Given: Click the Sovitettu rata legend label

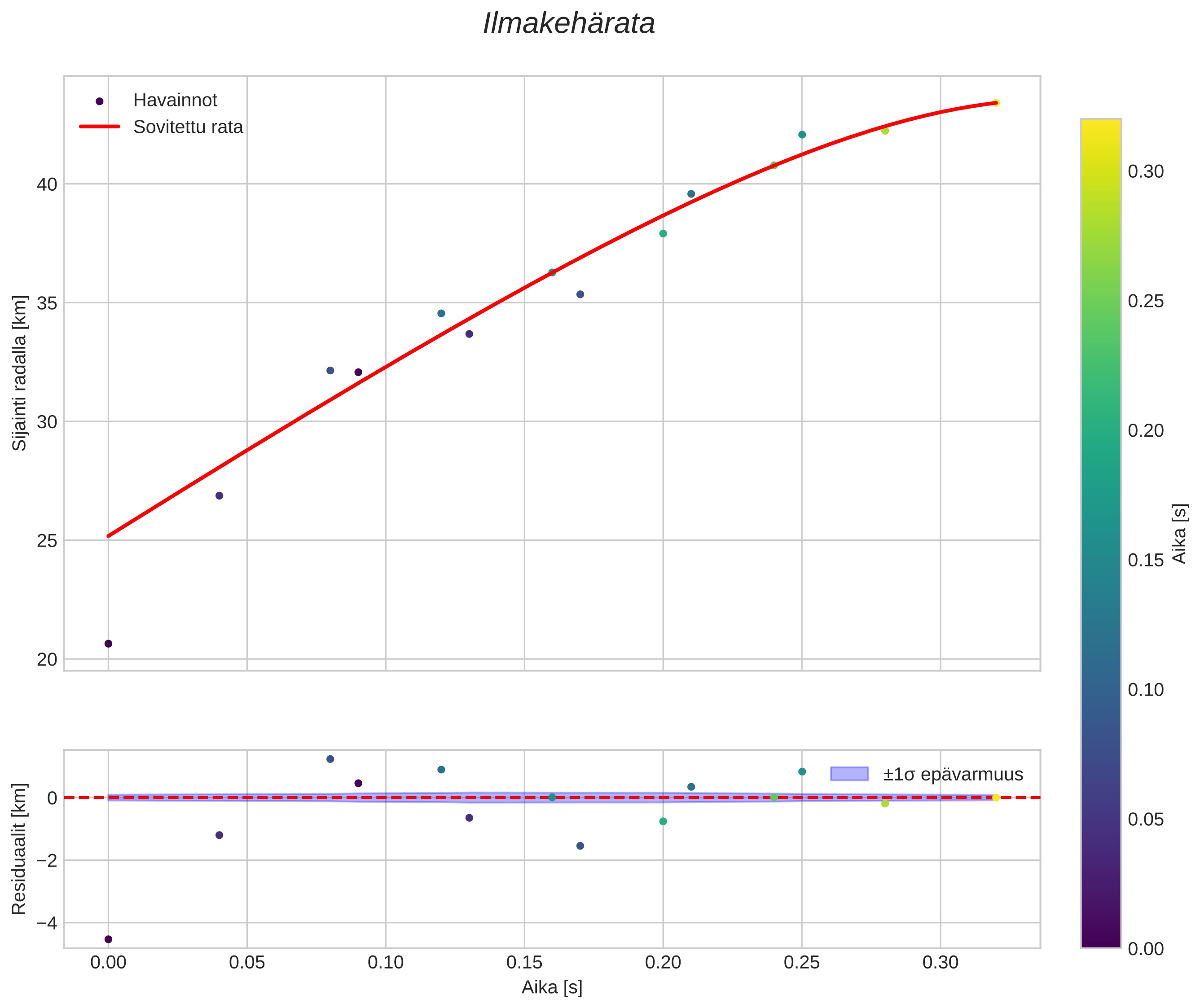Looking at the screenshot, I should pyautogui.click(x=188, y=127).
